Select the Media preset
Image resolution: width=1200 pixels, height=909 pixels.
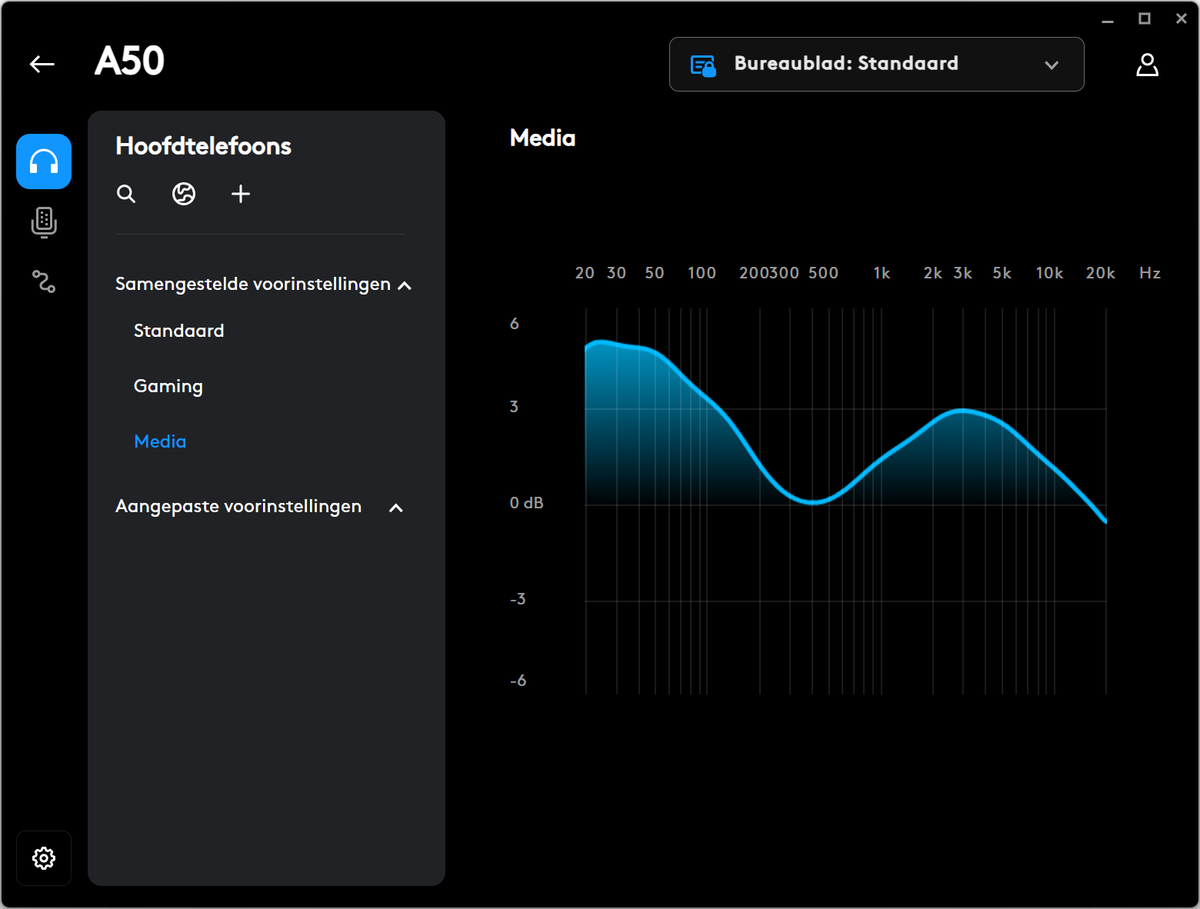click(x=160, y=441)
